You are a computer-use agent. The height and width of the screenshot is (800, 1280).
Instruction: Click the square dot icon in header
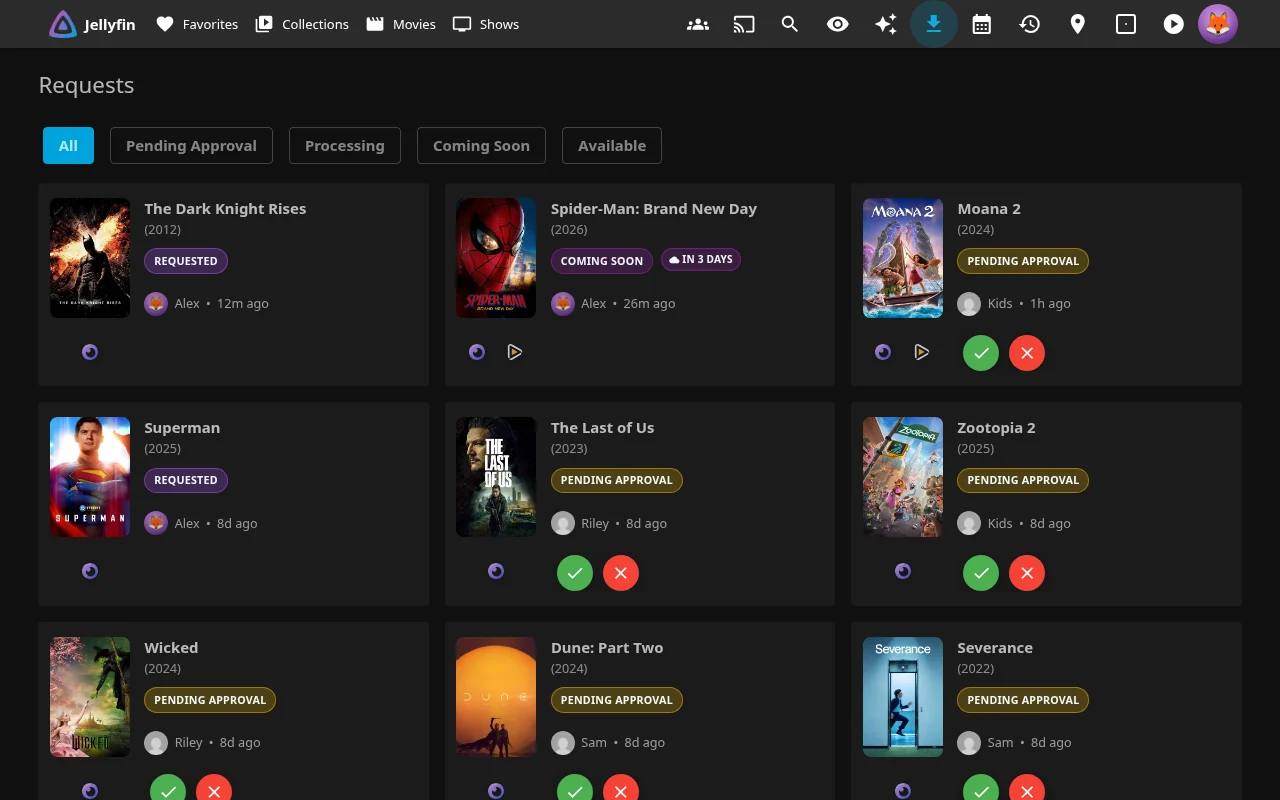pyautogui.click(x=1126, y=24)
